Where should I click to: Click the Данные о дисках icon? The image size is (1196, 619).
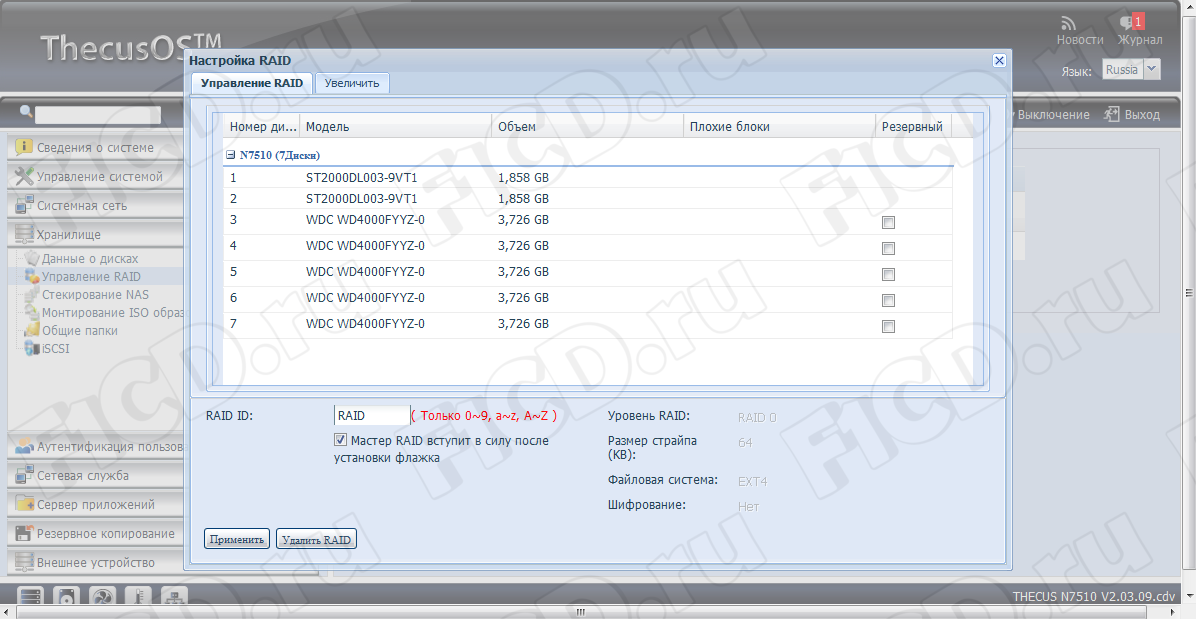[x=32, y=258]
